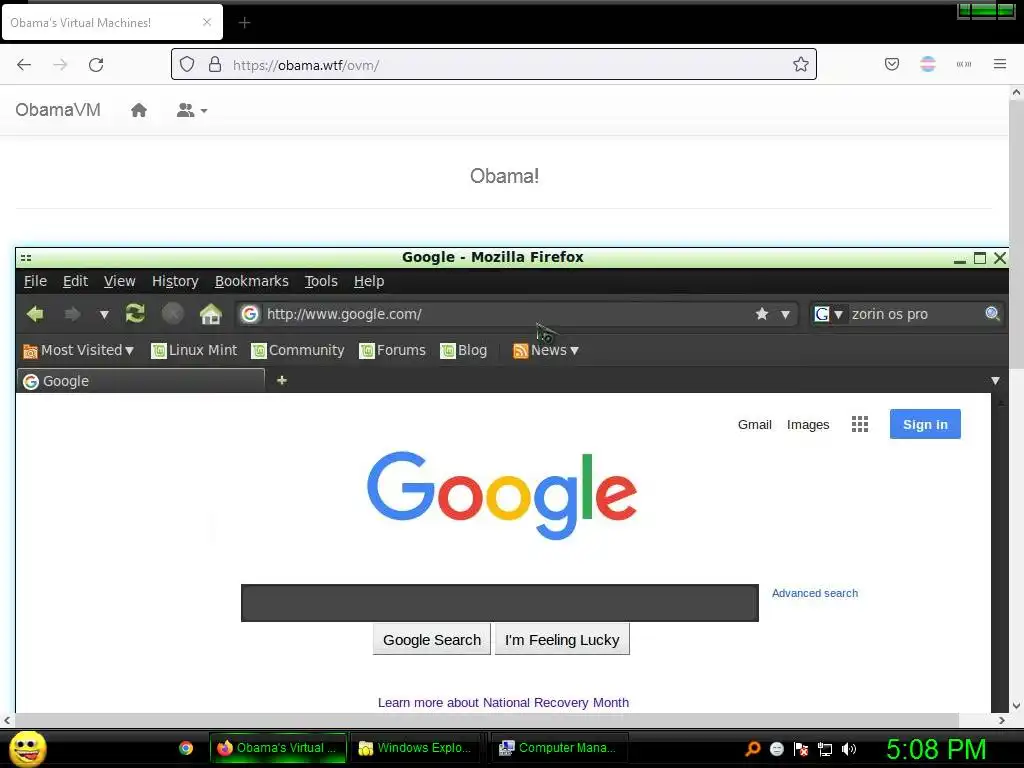Screen dimensions: 1024x768
Task: Open Save to Pocket icon
Action: pos(891,64)
